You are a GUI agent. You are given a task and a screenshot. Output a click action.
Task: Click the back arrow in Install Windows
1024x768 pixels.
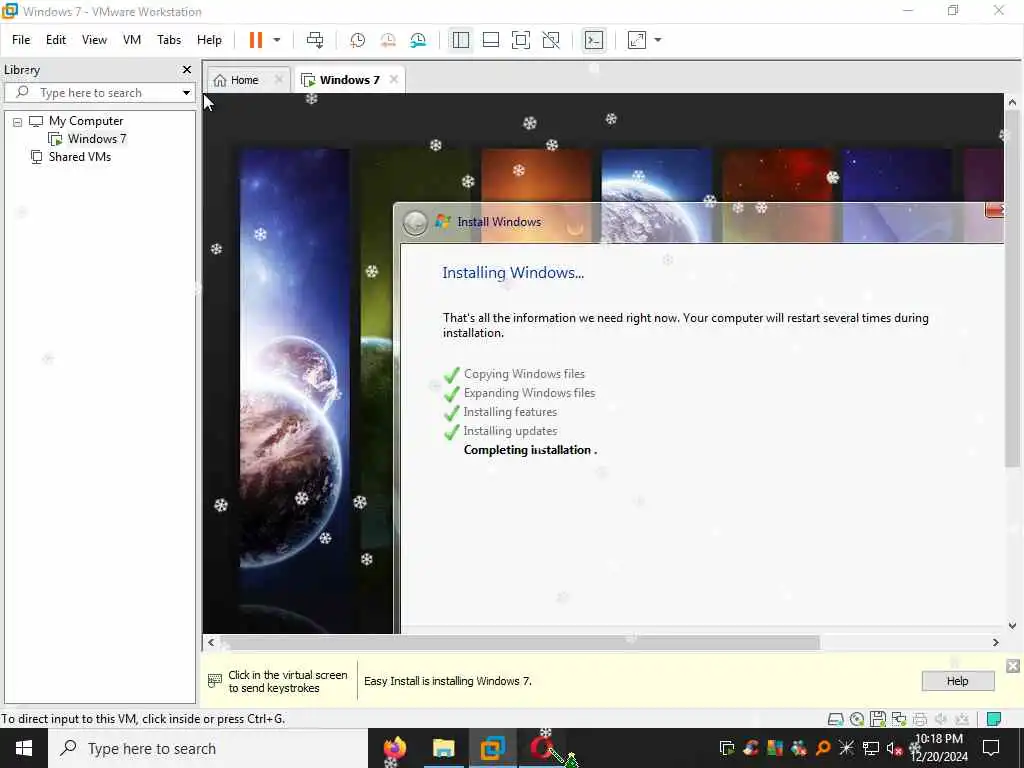click(x=415, y=223)
